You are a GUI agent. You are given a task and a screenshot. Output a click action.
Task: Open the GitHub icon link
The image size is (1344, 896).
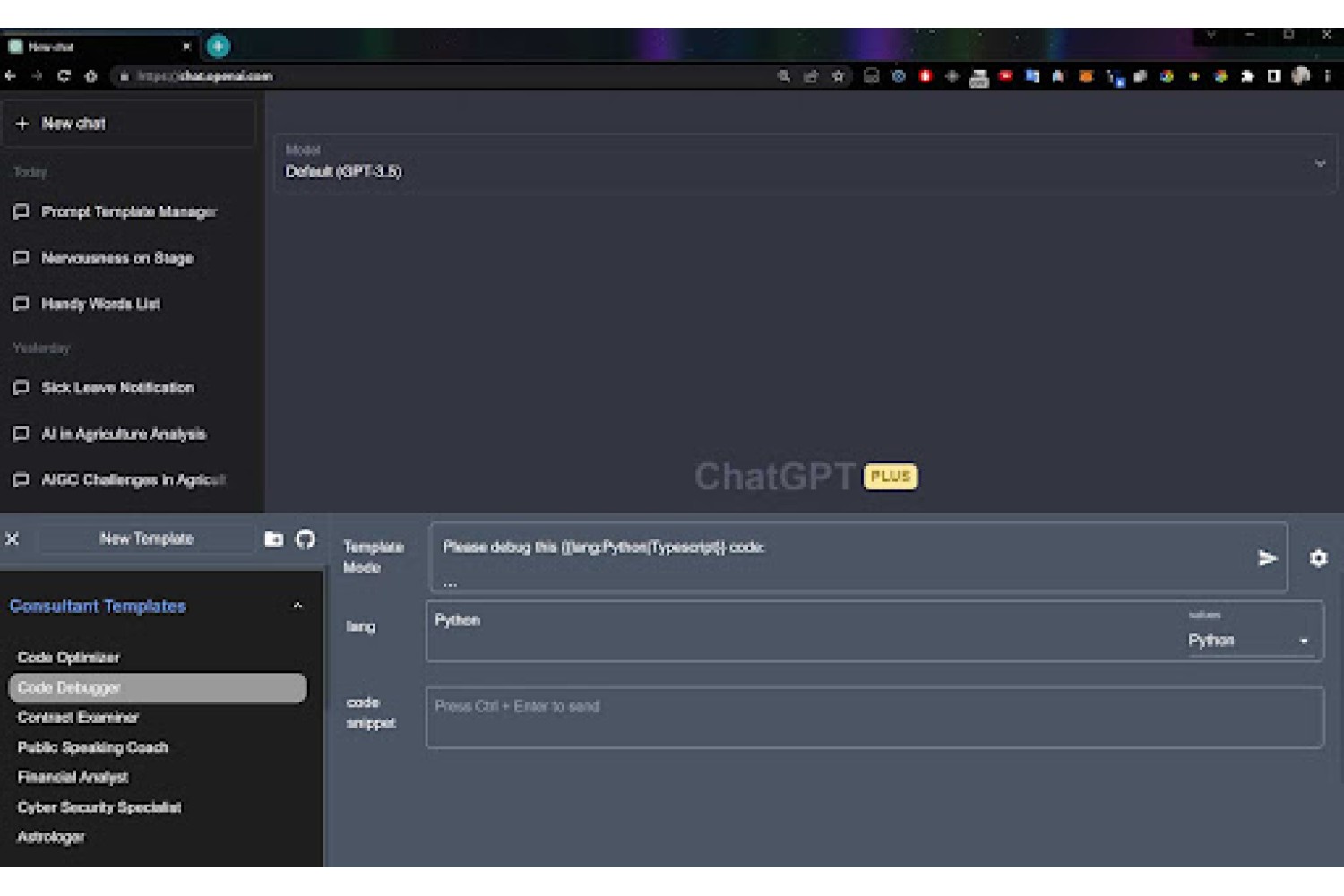(x=306, y=538)
